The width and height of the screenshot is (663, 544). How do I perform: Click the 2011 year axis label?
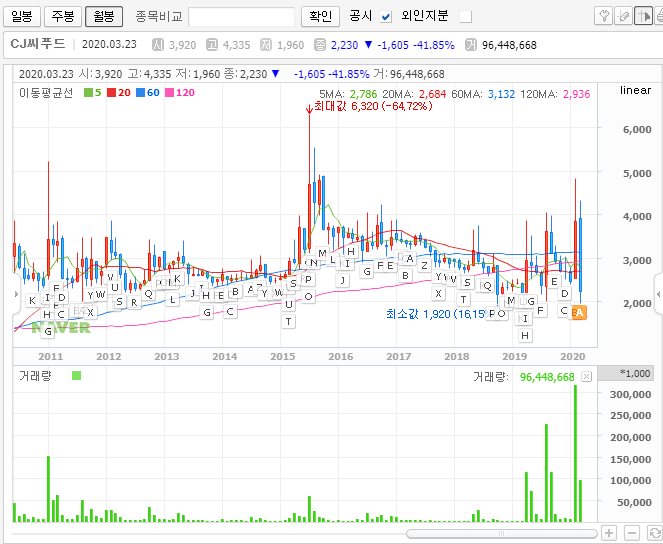50,357
